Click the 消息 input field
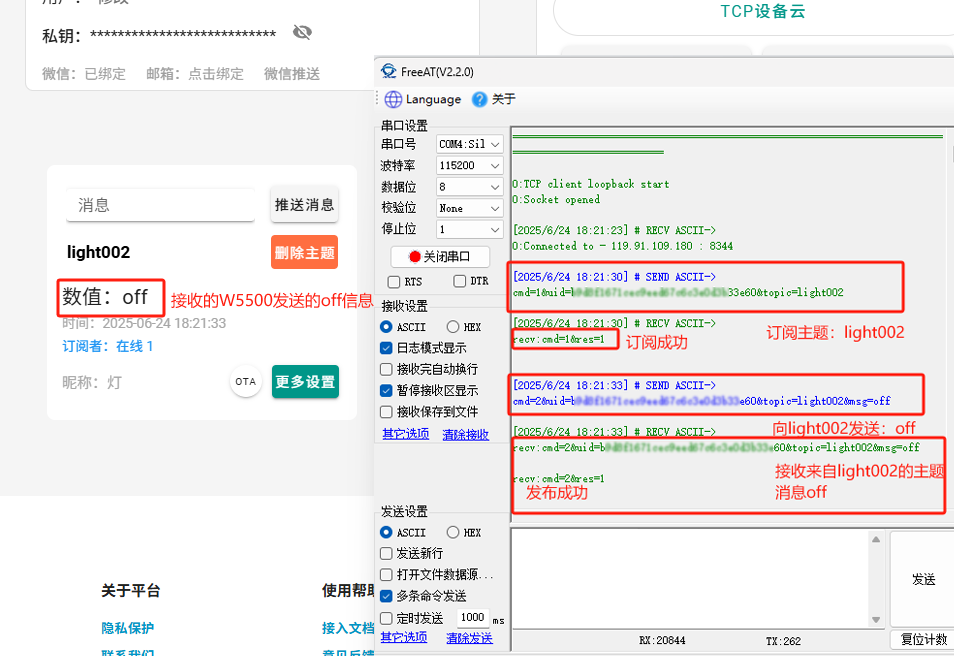954x656 pixels. click(x=161, y=205)
